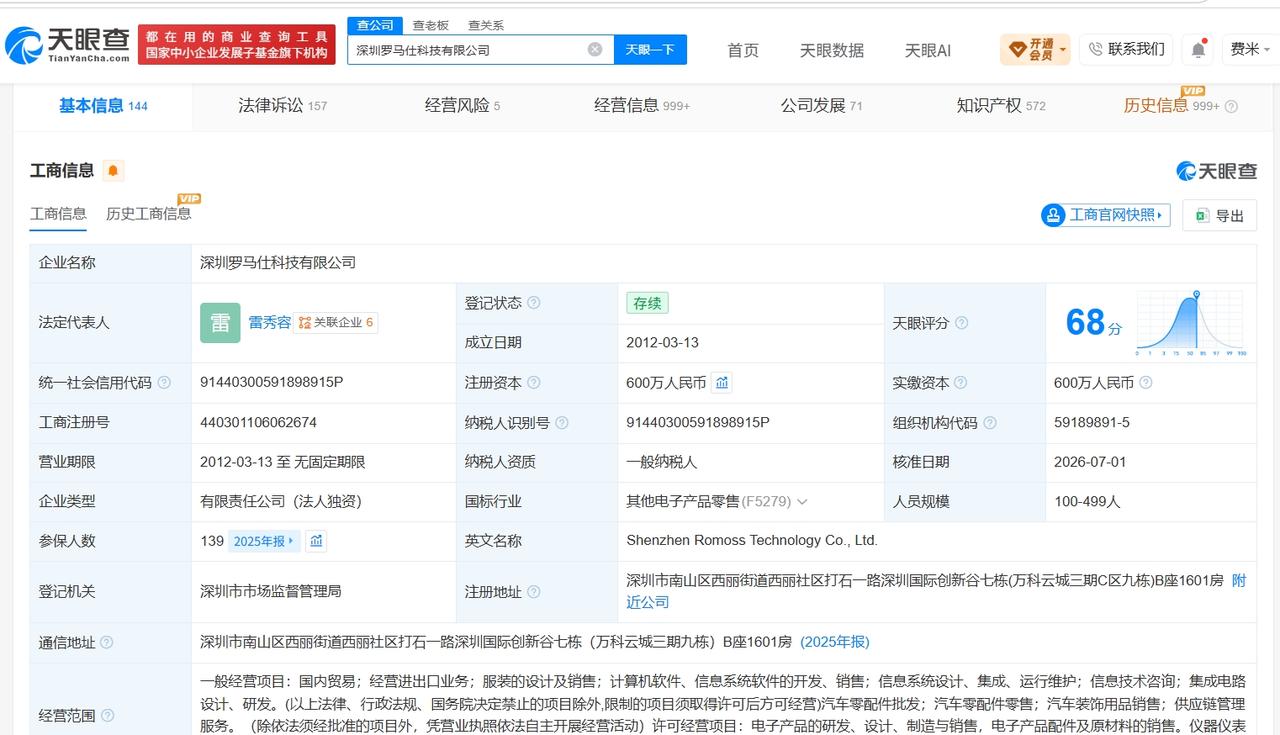
Task: Select the 历史工商信息 sub-tab
Action: click(x=148, y=214)
